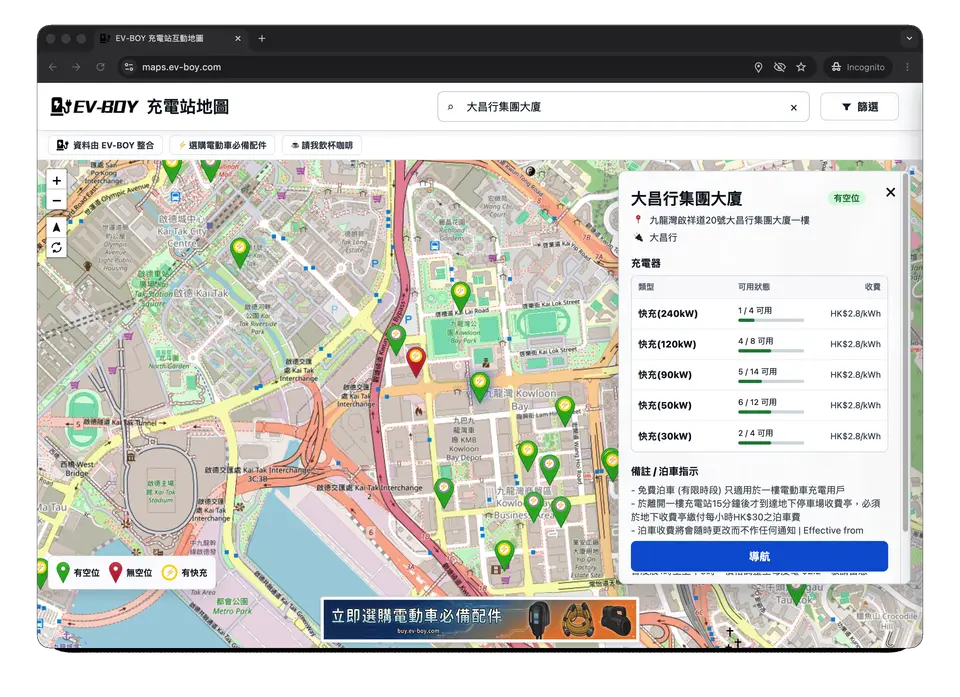
Task: Click the address line 九龍灣啟祥道20號
Action: click(x=730, y=220)
